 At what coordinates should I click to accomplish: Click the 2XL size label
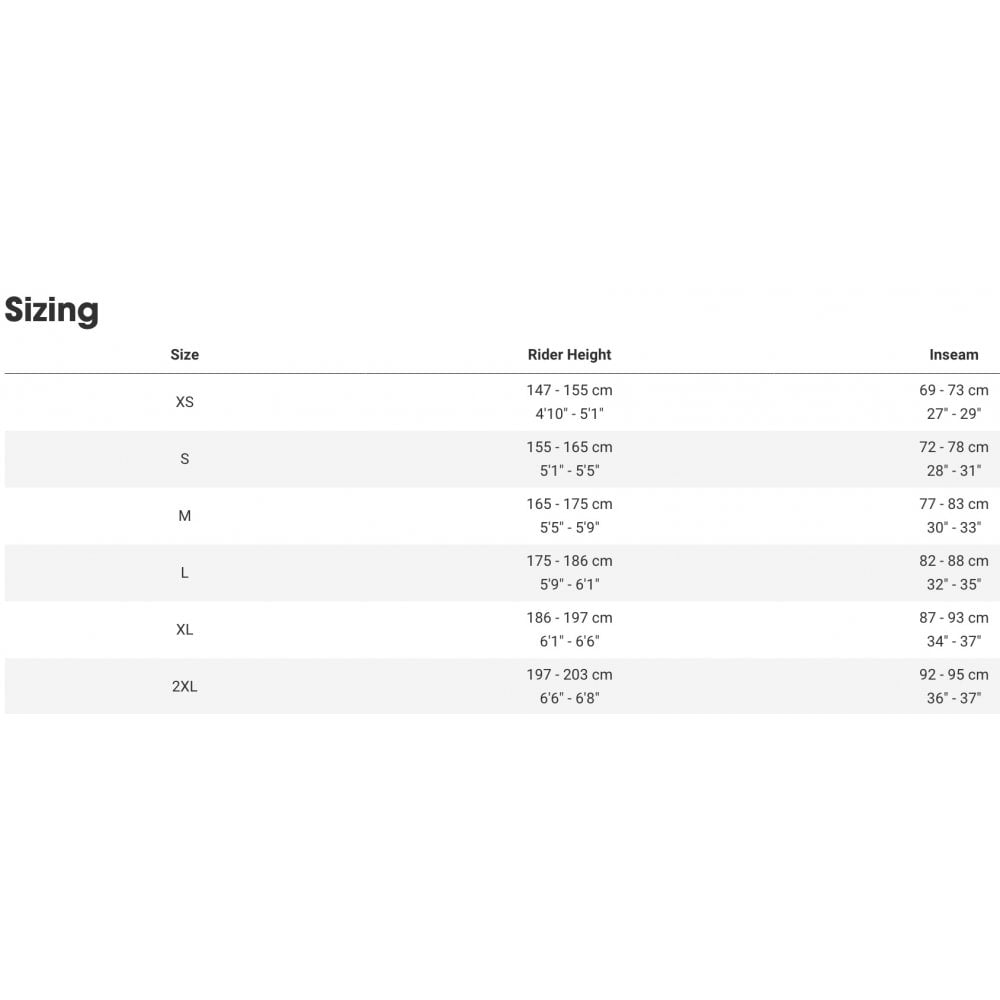click(x=185, y=687)
